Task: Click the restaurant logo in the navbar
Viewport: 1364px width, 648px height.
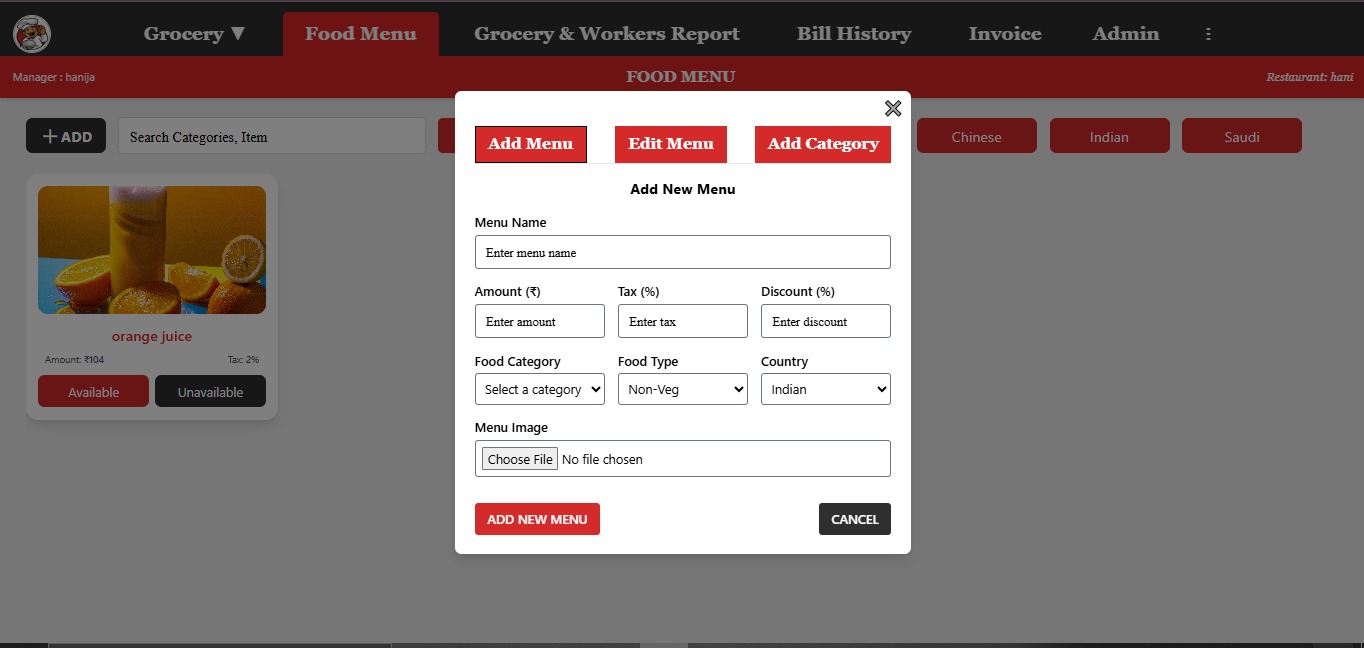Action: click(x=30, y=32)
